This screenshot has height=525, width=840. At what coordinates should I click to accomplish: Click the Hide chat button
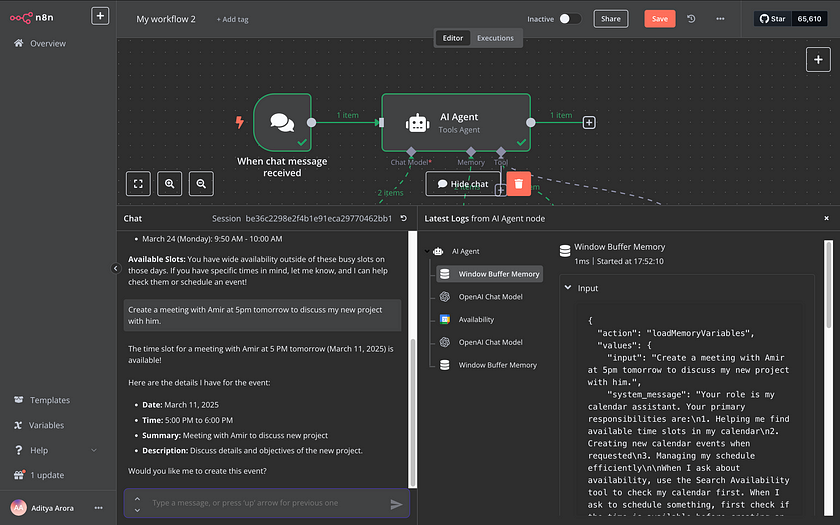coord(463,184)
